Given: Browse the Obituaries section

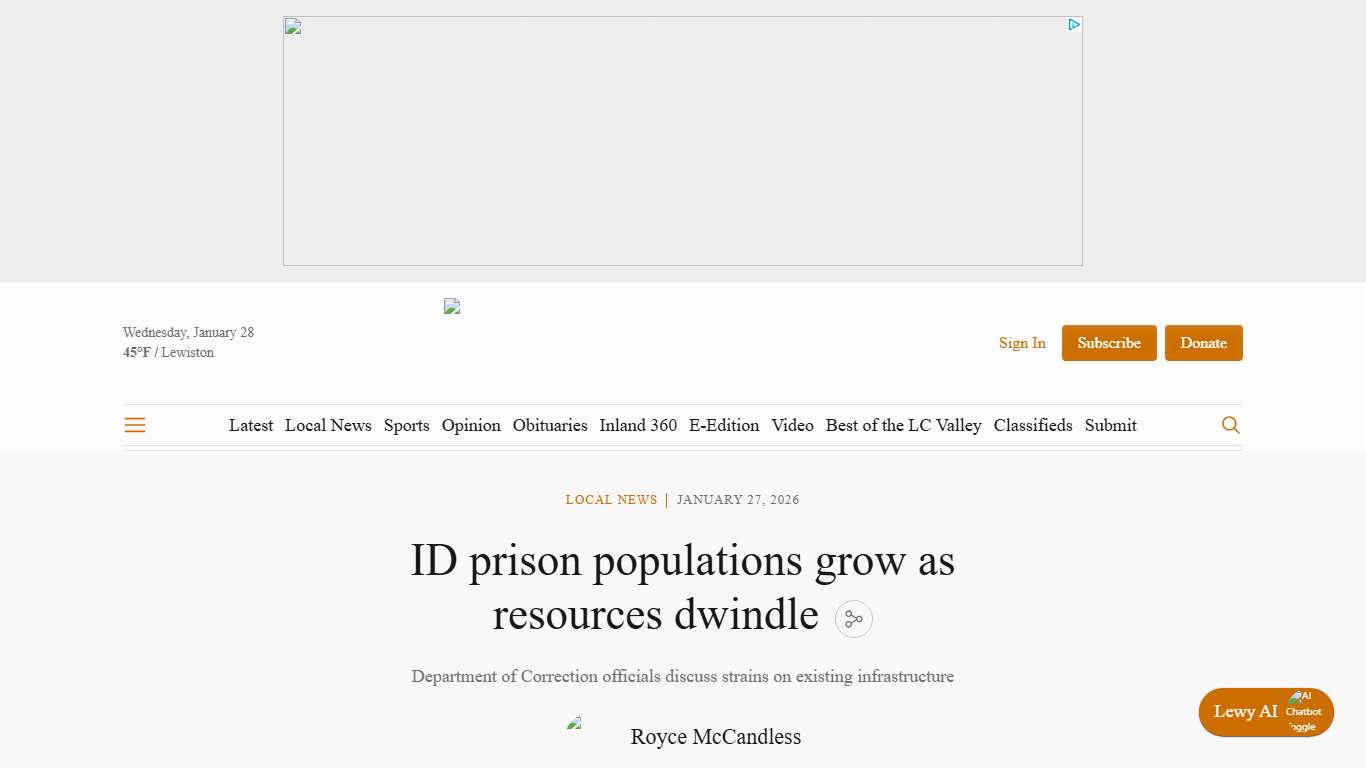Looking at the screenshot, I should [550, 425].
